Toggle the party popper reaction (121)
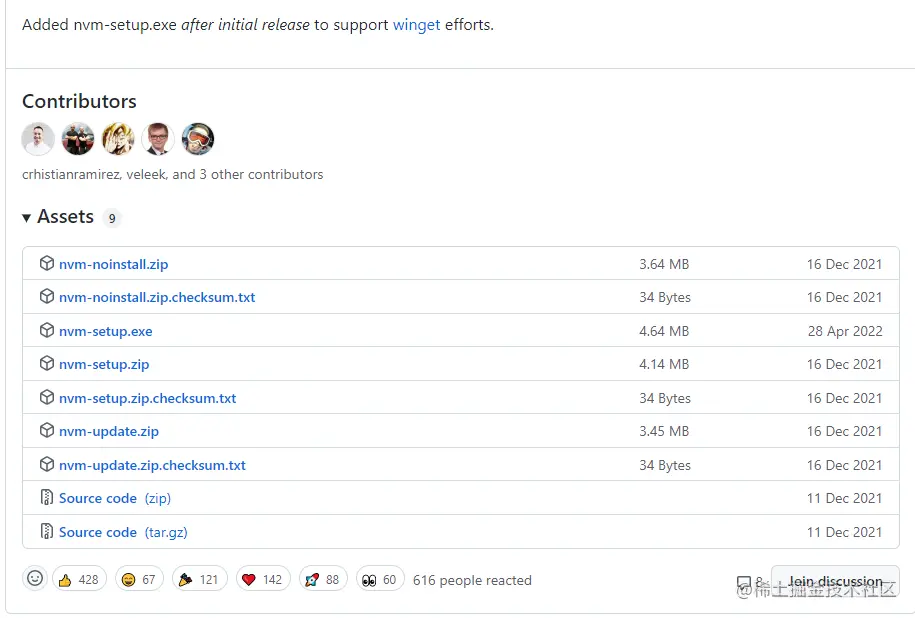The width and height of the screenshot is (915, 618). [x=200, y=580]
